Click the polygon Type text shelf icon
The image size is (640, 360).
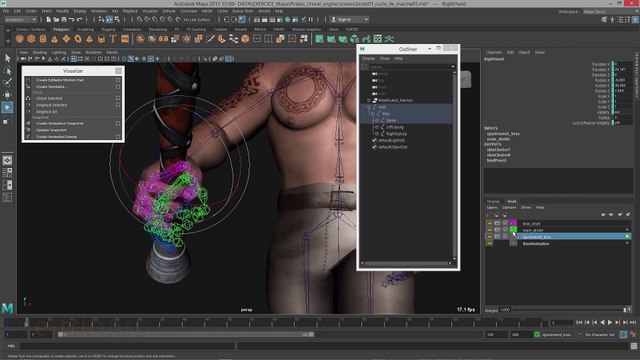pyautogui.click(x=113, y=39)
